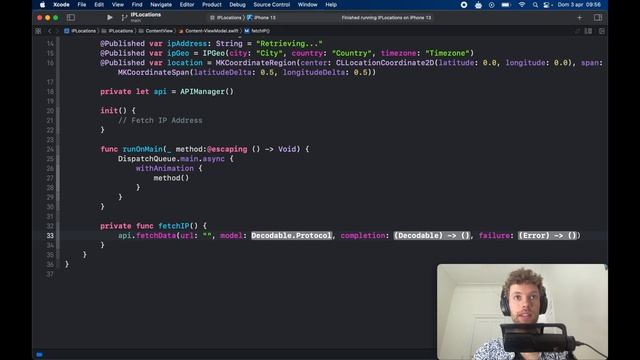Click 'APIManager()' in the code
640x360 pixels.
(x=207, y=92)
